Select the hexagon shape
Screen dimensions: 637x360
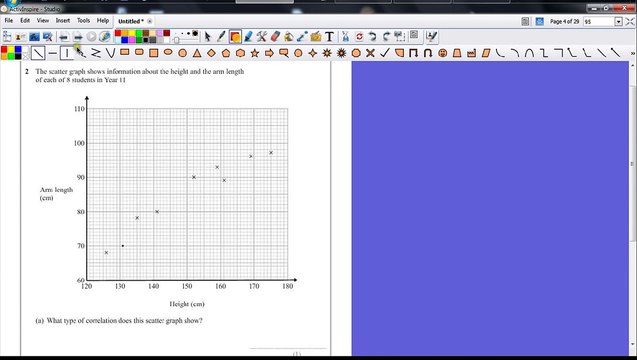point(240,53)
